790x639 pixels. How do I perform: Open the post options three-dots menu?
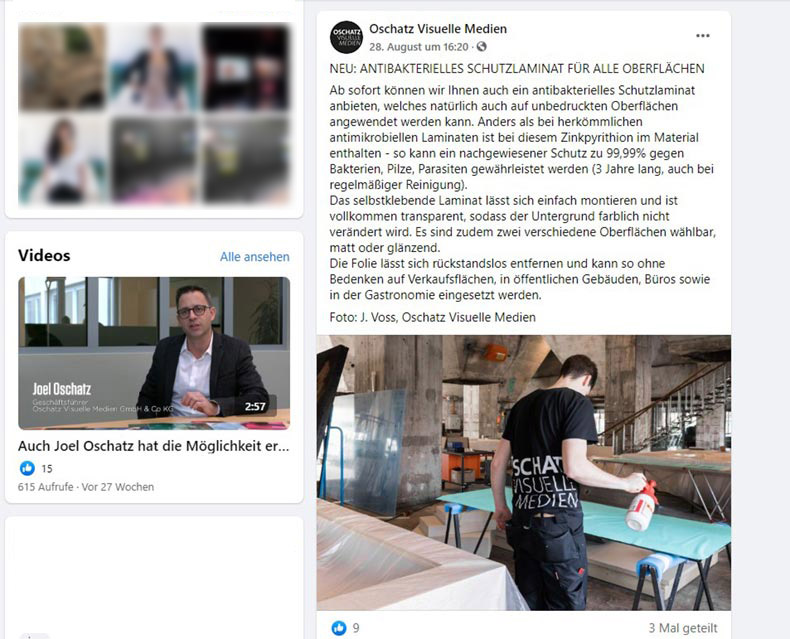point(702,36)
